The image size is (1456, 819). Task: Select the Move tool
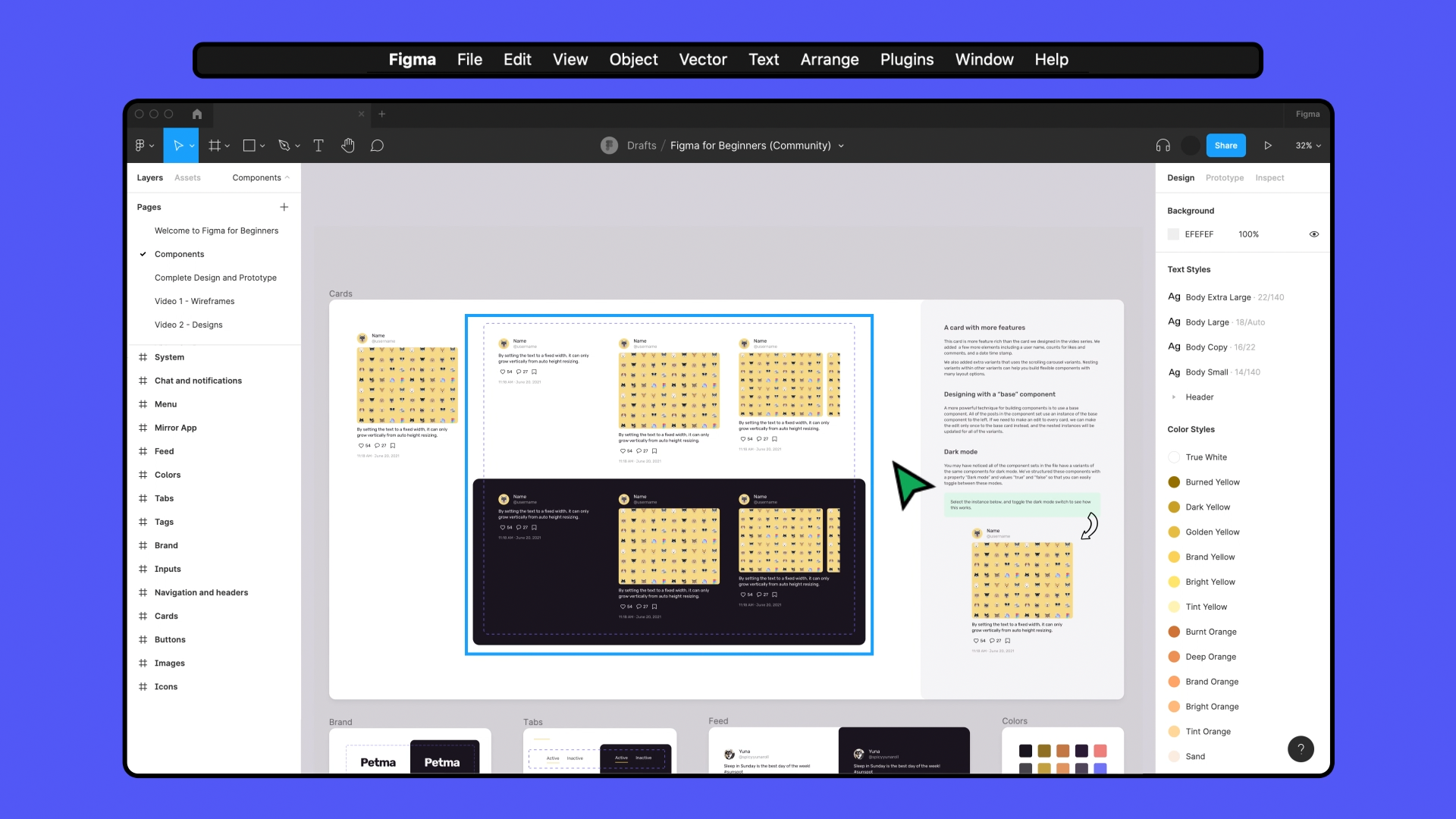tap(177, 146)
